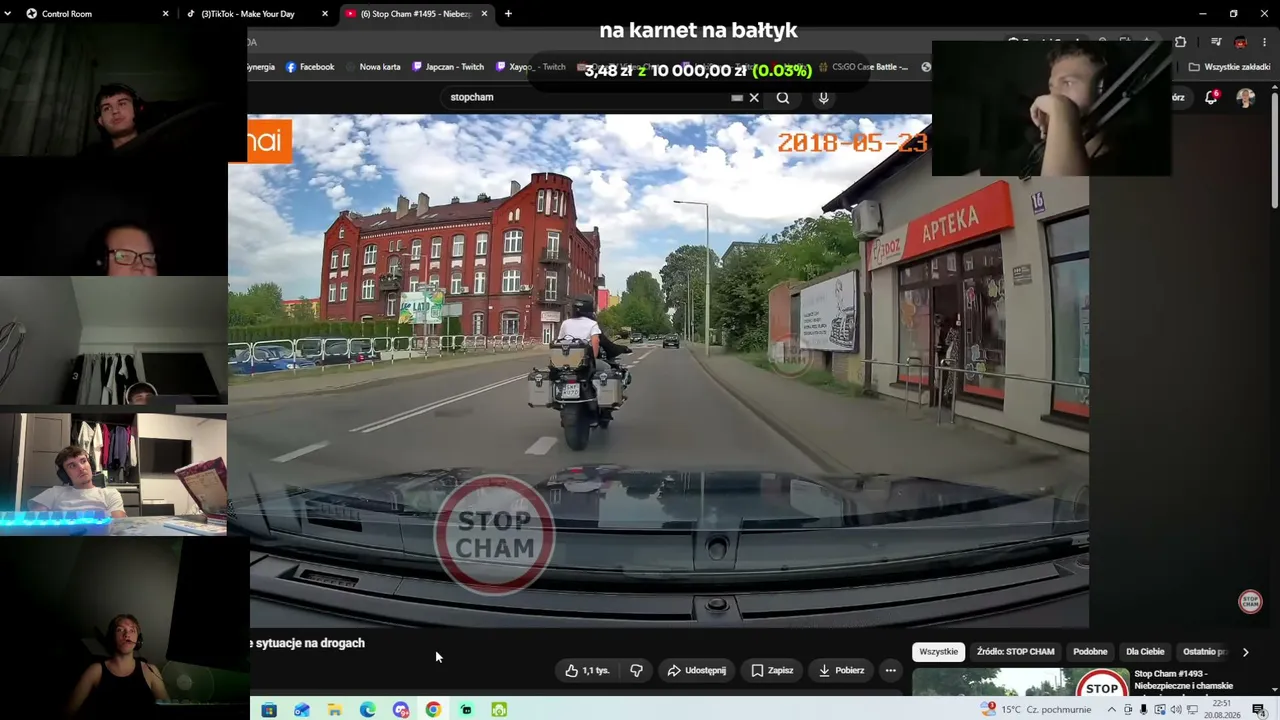Click the Stop Cham channel watermark in player
1280x720 pixels.
click(1250, 601)
